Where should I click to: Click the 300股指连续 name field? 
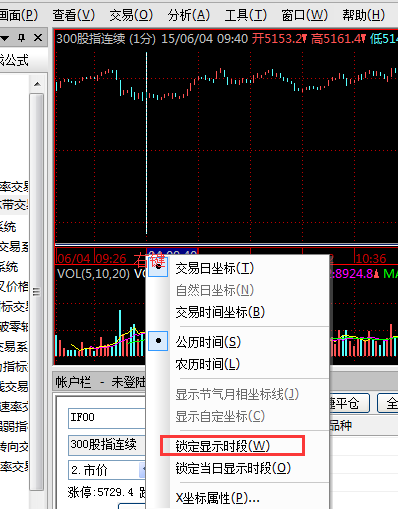coord(107,445)
